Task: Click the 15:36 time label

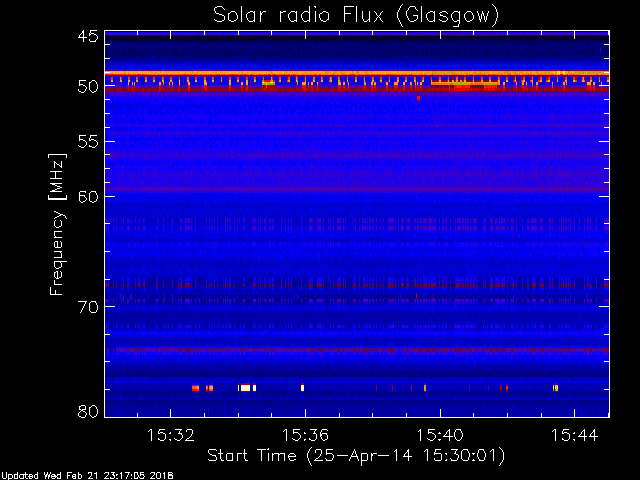Action: click(305, 435)
